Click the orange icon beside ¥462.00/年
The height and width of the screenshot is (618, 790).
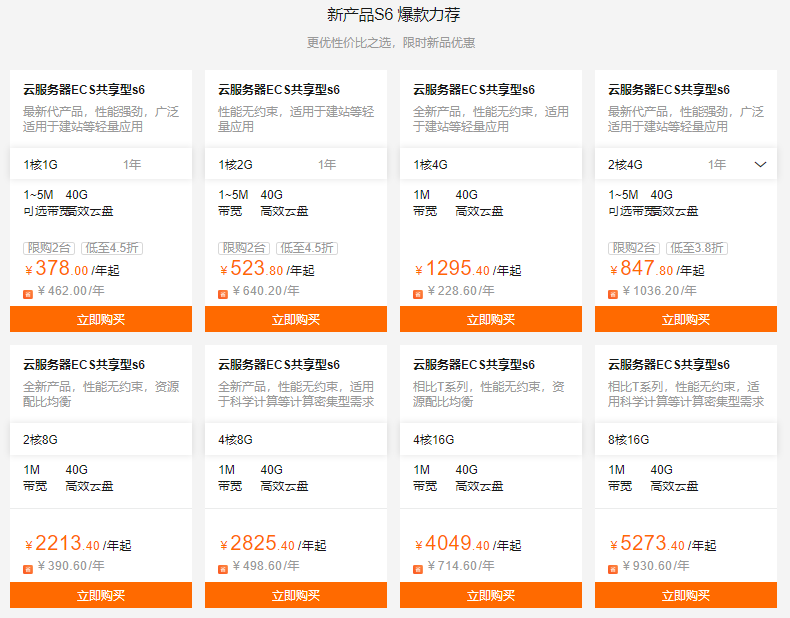[x=28, y=294]
